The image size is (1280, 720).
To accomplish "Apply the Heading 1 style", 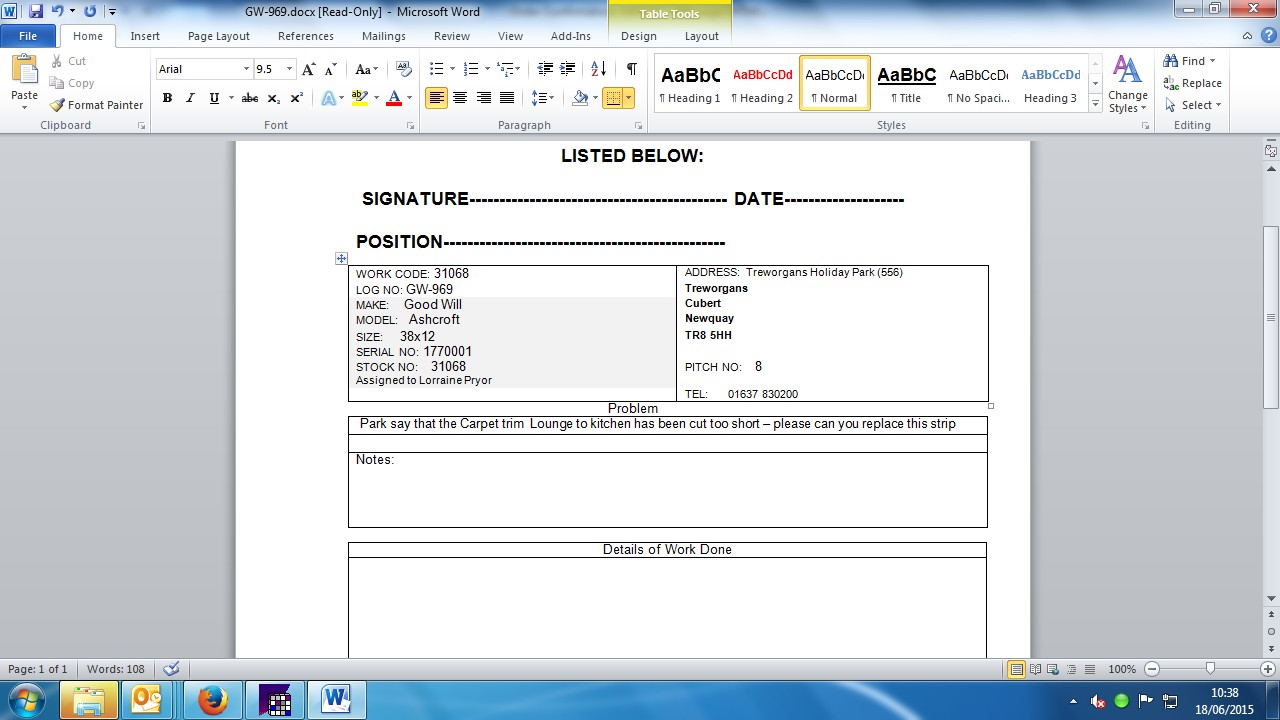I will click(689, 83).
